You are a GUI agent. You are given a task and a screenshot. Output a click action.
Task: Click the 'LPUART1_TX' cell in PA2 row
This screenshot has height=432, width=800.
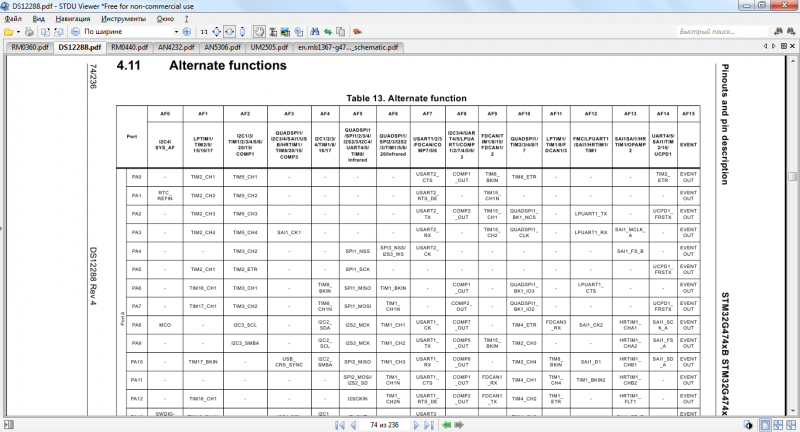(x=591, y=214)
